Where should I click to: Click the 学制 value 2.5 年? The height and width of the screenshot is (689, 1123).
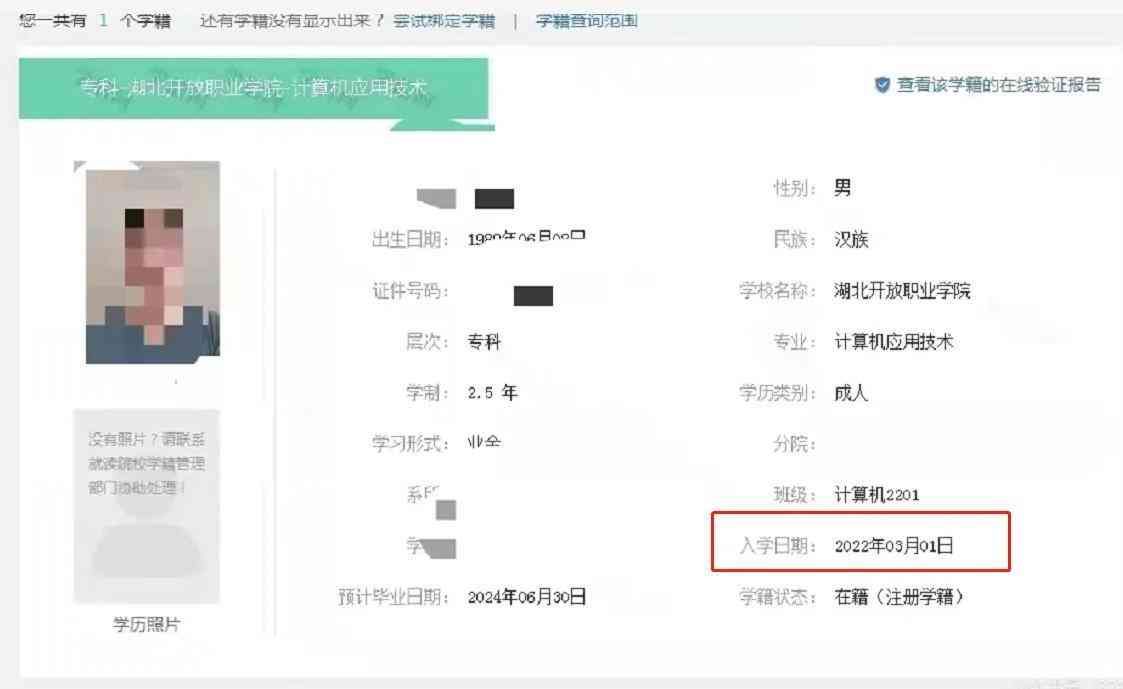point(492,393)
